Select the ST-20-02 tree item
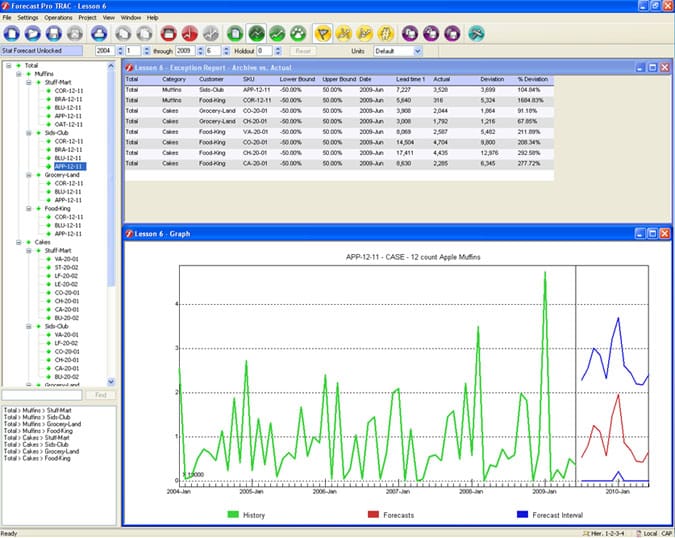The height and width of the screenshot is (538, 675). pyautogui.click(x=67, y=268)
